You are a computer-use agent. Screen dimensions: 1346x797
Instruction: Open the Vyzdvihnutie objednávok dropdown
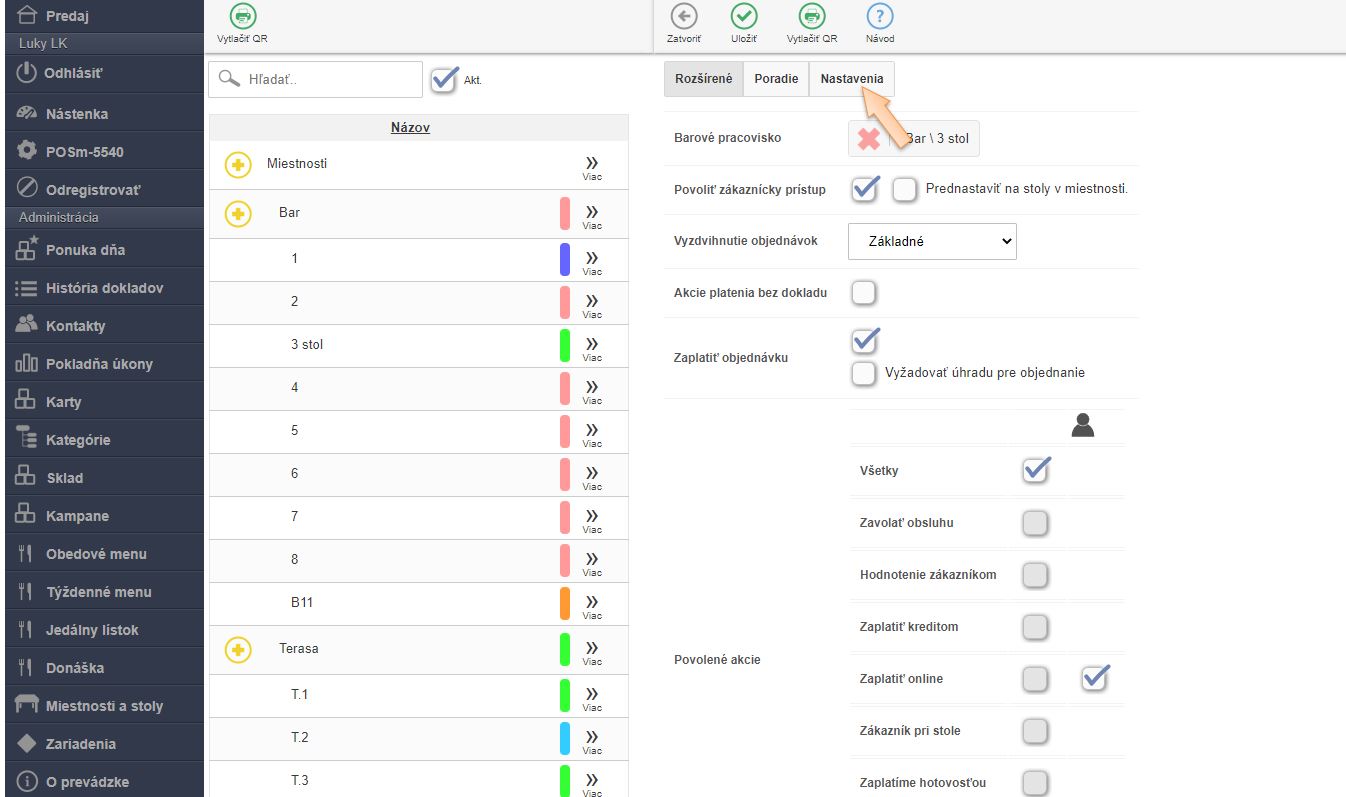click(931, 241)
